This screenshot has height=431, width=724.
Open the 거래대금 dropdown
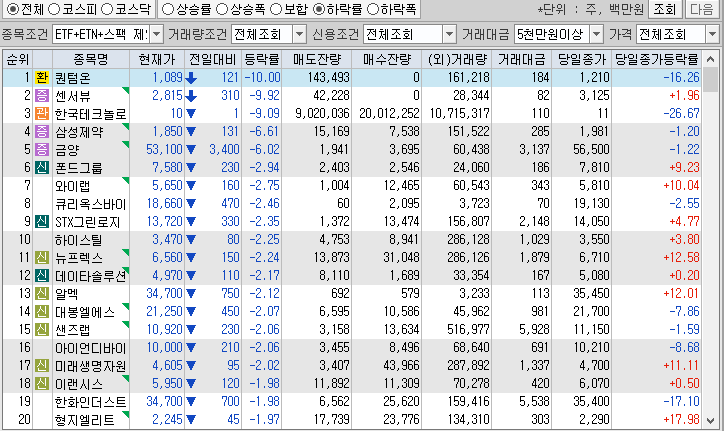point(597,34)
